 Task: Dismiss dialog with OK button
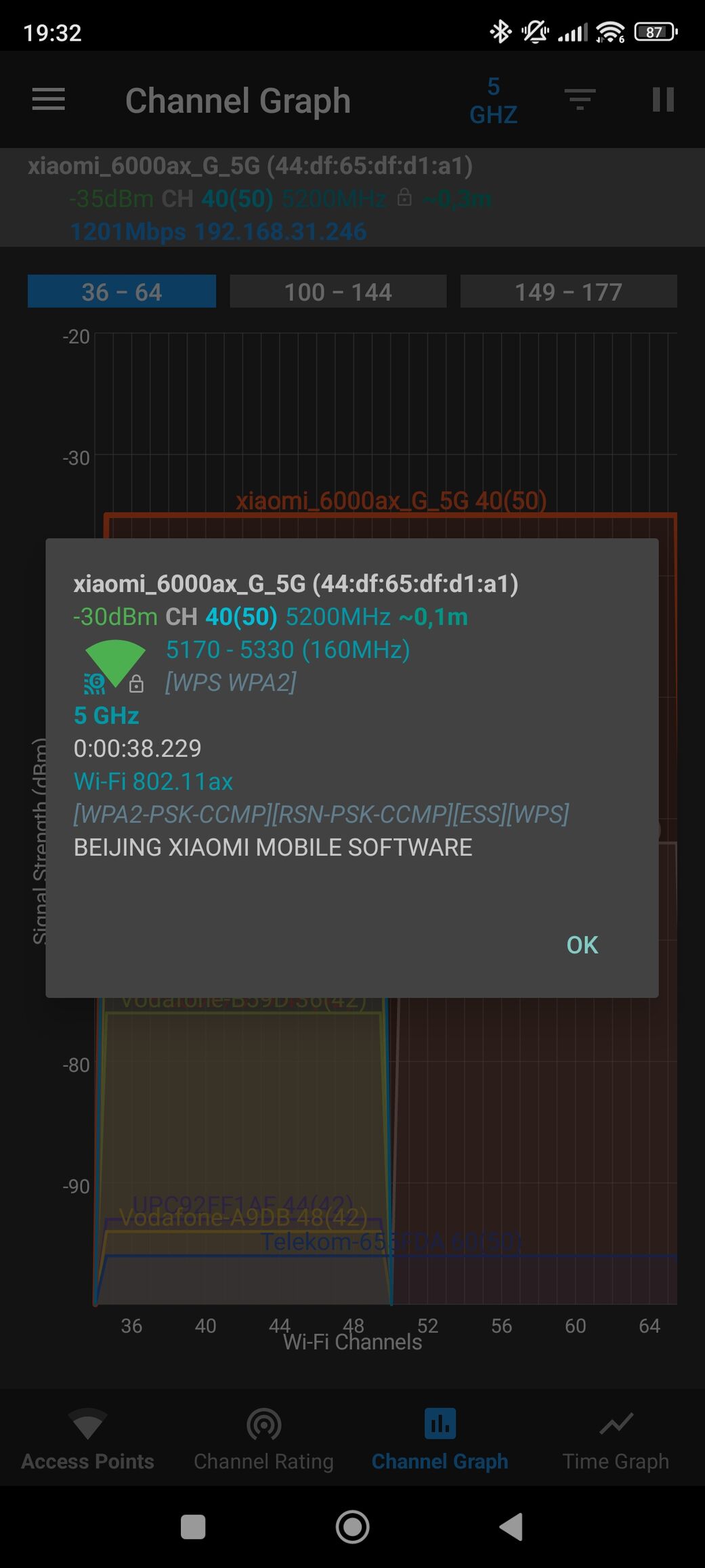coord(582,945)
